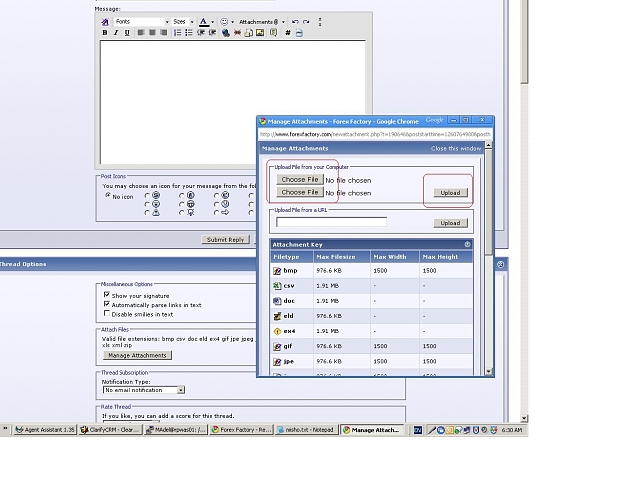Click the Upload File from a URL field

[x=331, y=222]
